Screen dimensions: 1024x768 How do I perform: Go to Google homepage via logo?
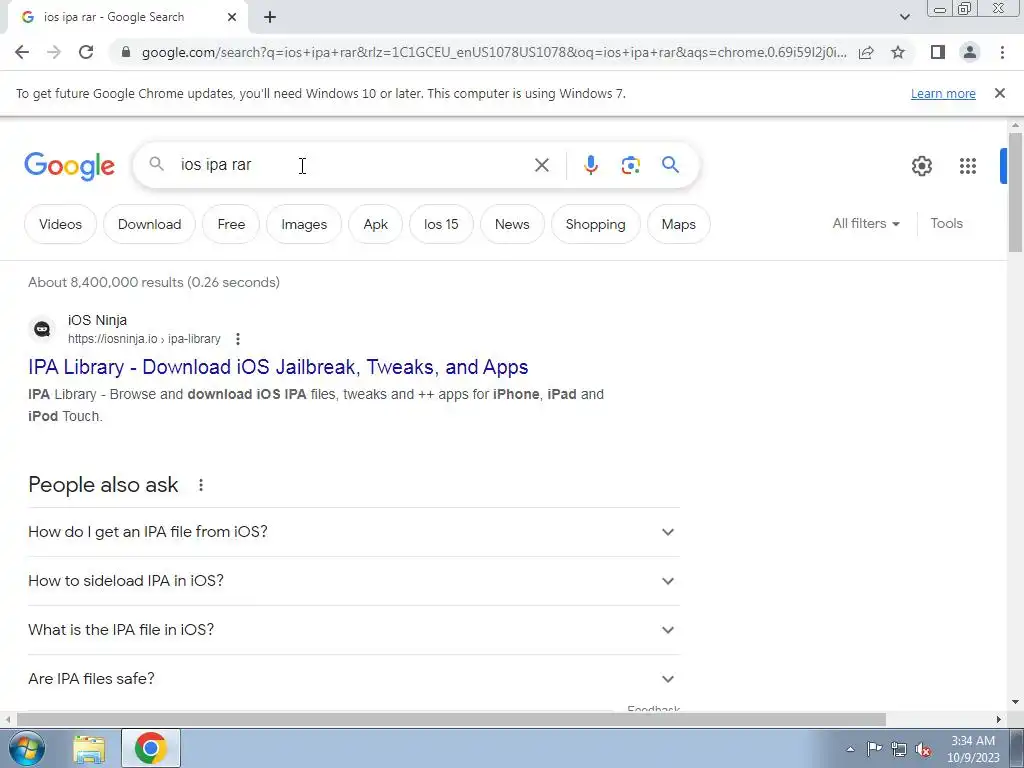[x=69, y=166]
